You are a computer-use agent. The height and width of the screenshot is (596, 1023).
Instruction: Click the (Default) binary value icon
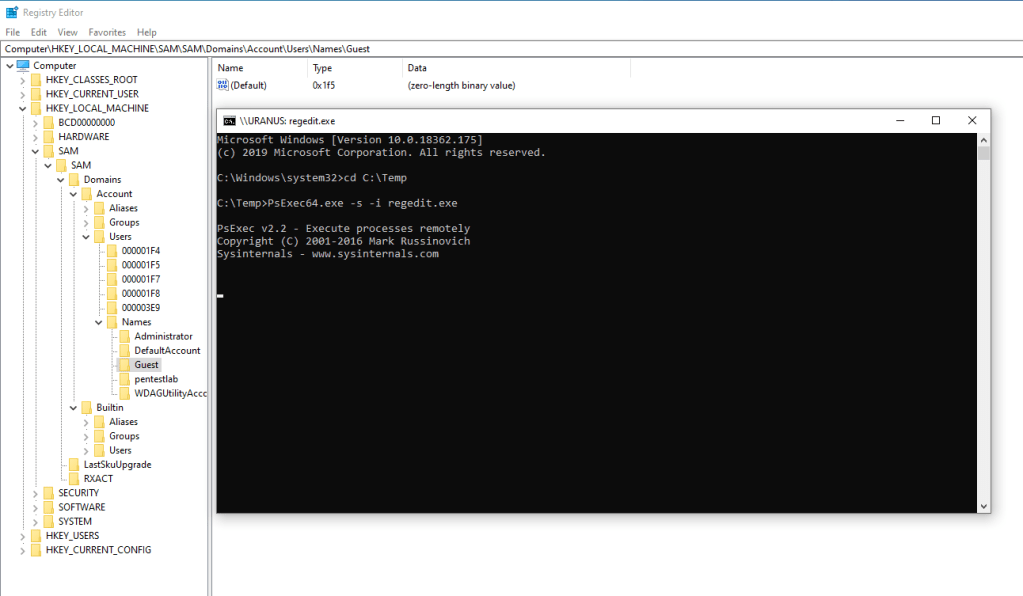point(223,86)
